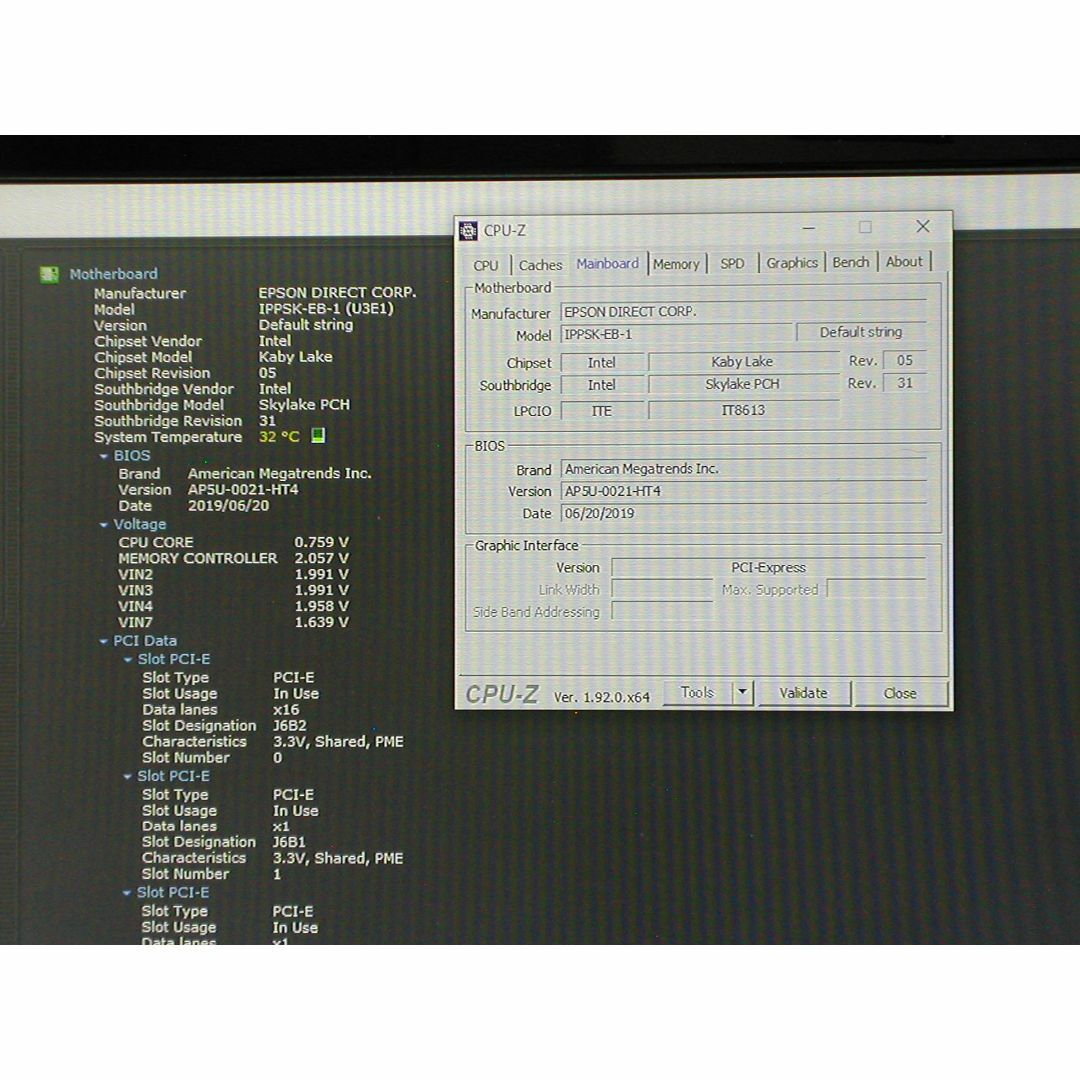Click the Southbridge Skylake PCH field
This screenshot has height=1080, width=1080.
(743, 384)
